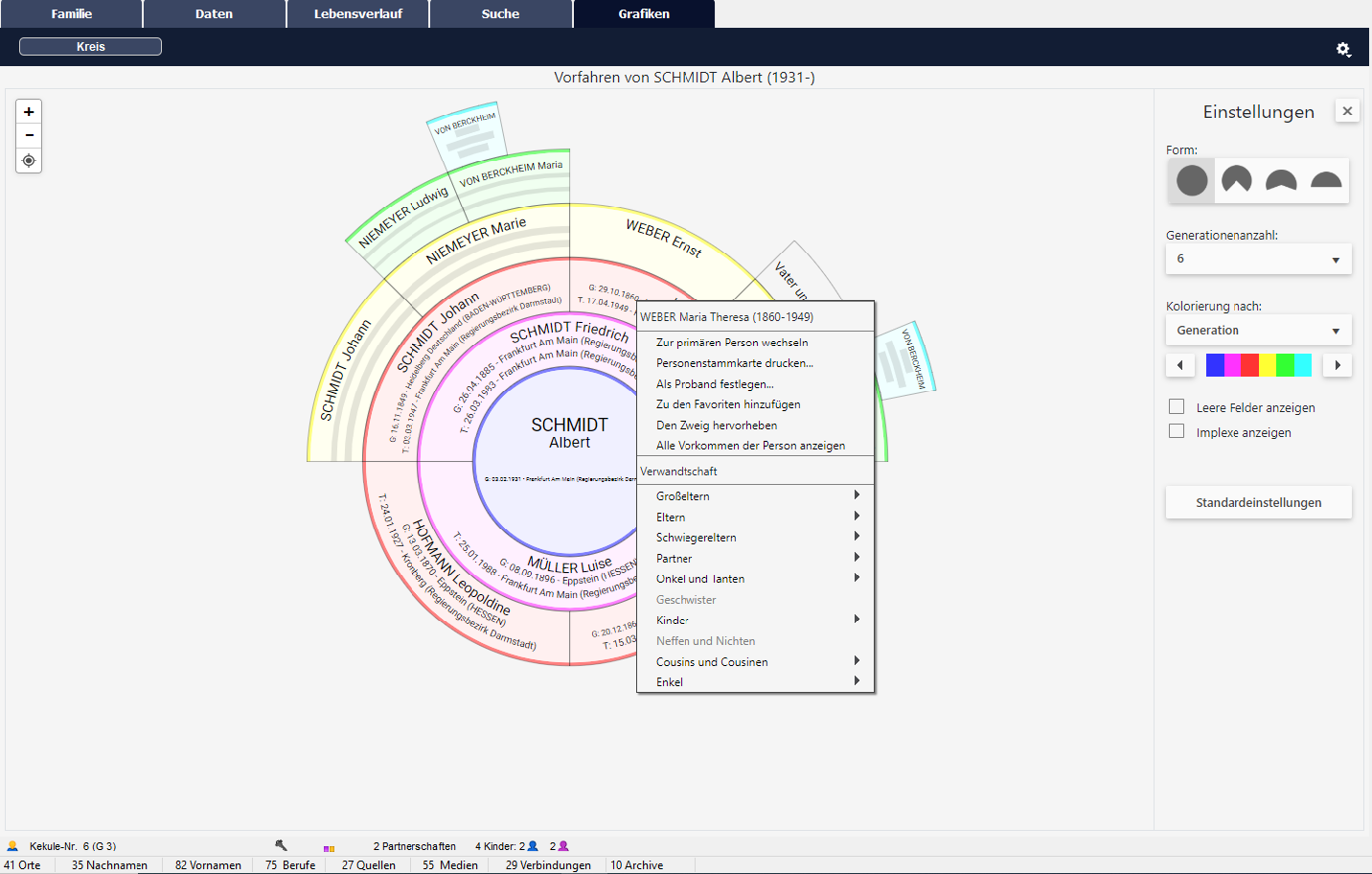Open settings via the gear icon

pos(1343,49)
